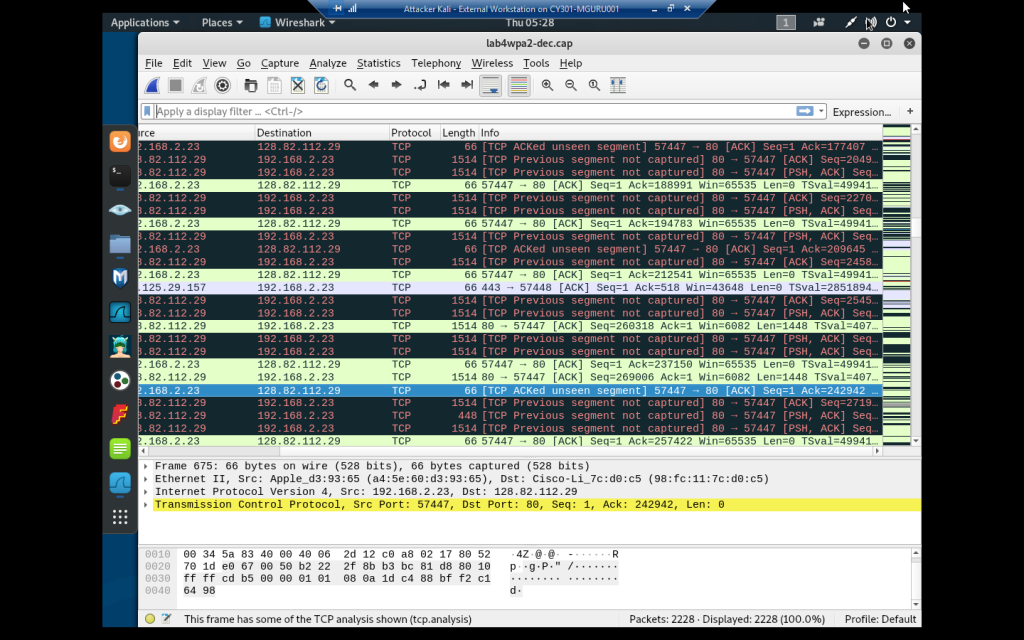Open the system menu arrow beside power icon

click(x=907, y=22)
